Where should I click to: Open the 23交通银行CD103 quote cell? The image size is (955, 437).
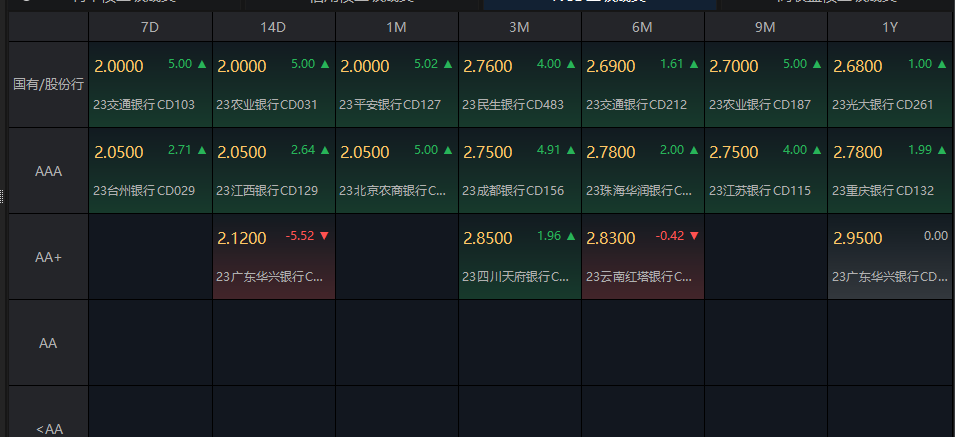[x=150, y=85]
